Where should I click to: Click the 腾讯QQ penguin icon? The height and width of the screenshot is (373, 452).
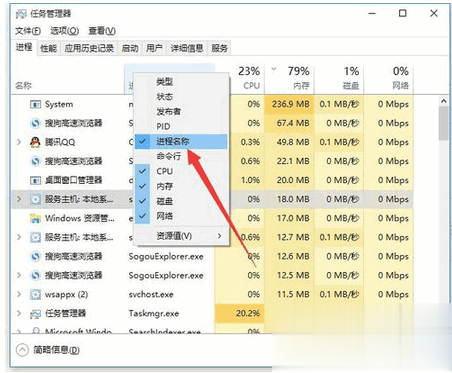tap(35, 142)
